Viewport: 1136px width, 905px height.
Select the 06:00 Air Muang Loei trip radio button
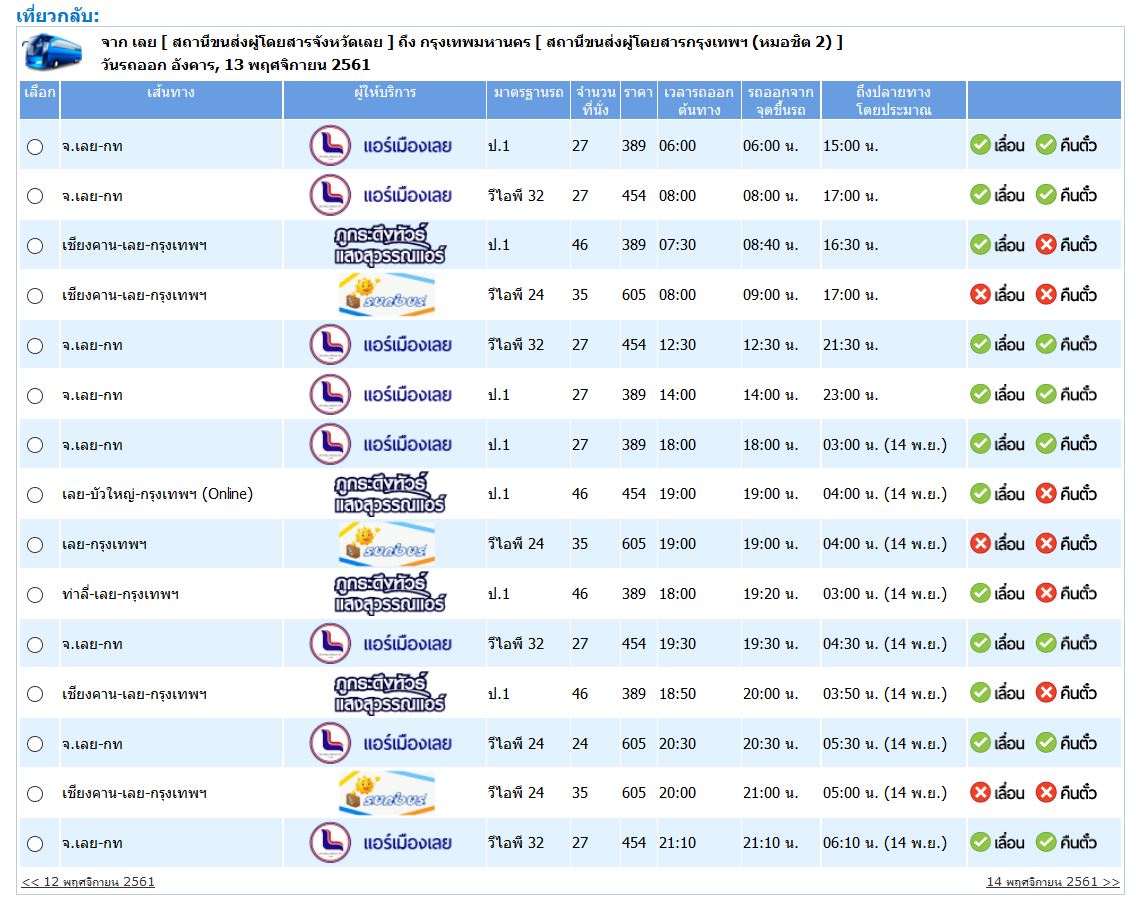pos(35,146)
